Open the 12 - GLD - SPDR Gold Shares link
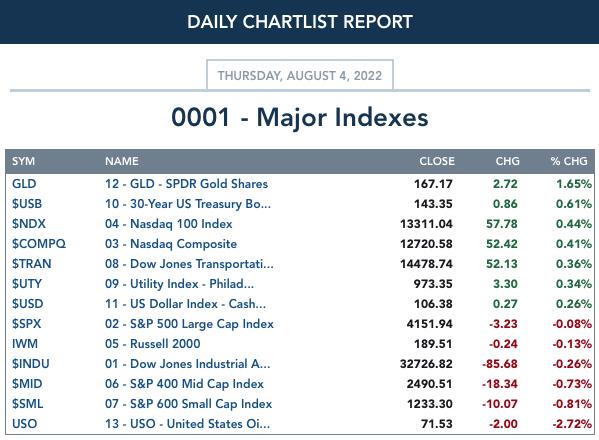Viewport: 599px width, 440px height. pyautogui.click(x=186, y=184)
